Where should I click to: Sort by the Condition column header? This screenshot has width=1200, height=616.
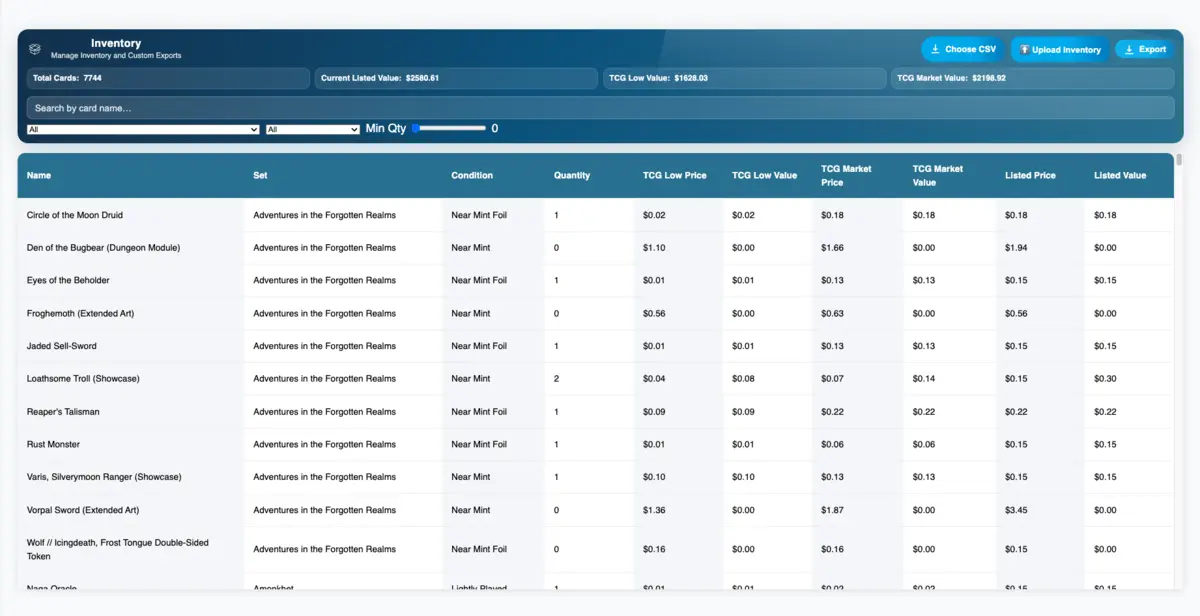[x=472, y=175]
